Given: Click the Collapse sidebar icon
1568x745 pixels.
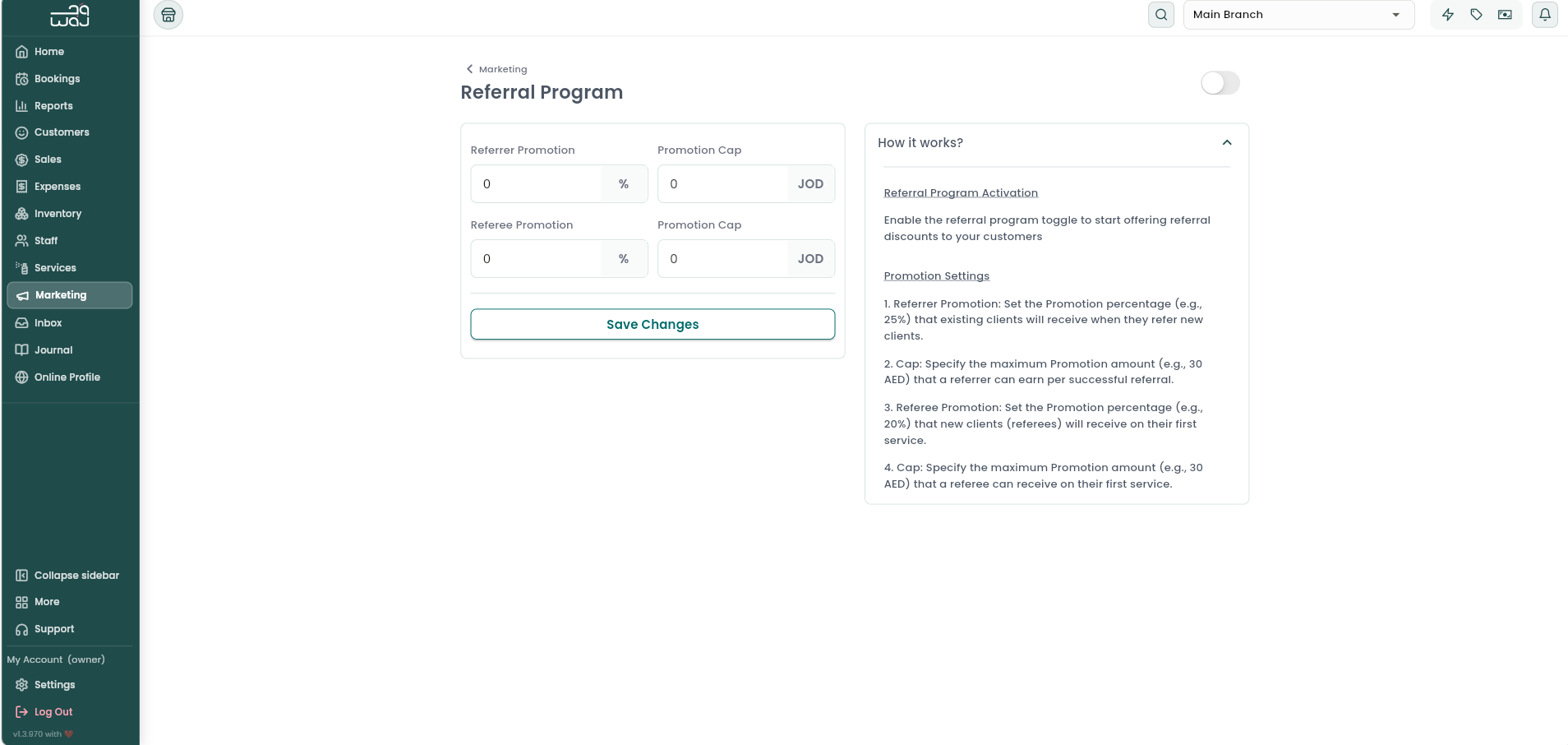Looking at the screenshot, I should (x=22, y=576).
